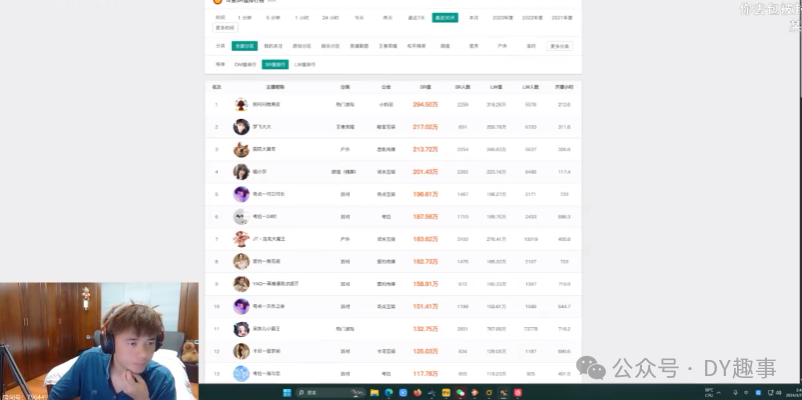
Task: Select the highlighted 全部分区 category
Action: point(244,46)
